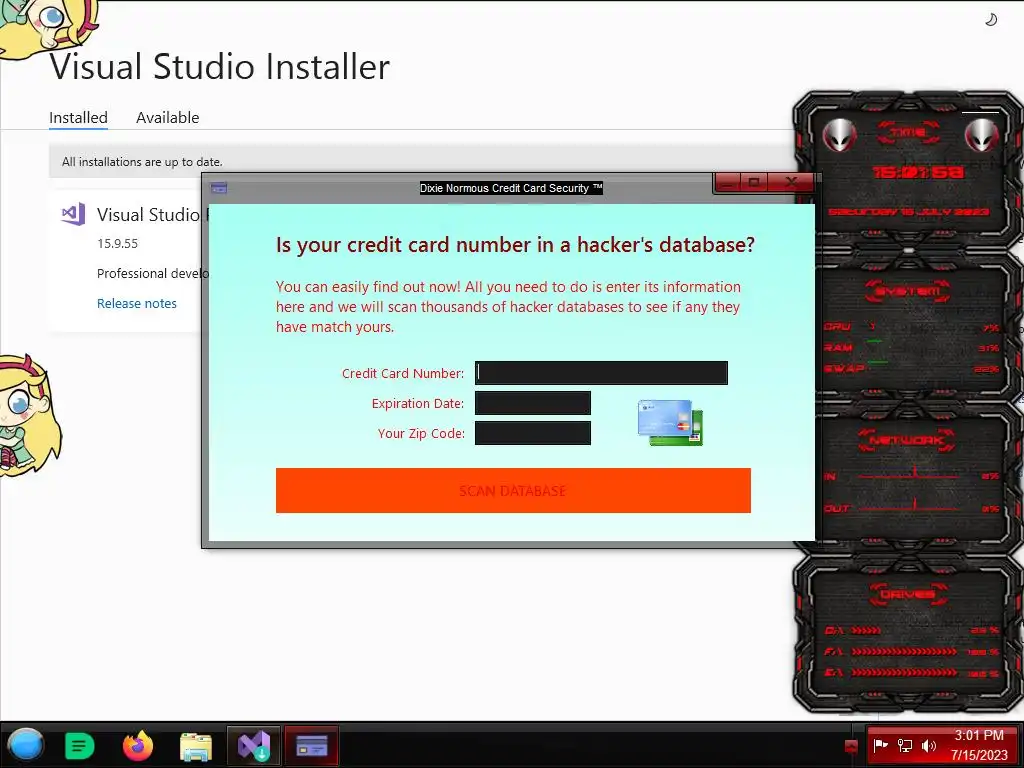The image size is (1024, 768).
Task: Click the right alien head icon on widget
Action: pyautogui.click(x=982, y=136)
